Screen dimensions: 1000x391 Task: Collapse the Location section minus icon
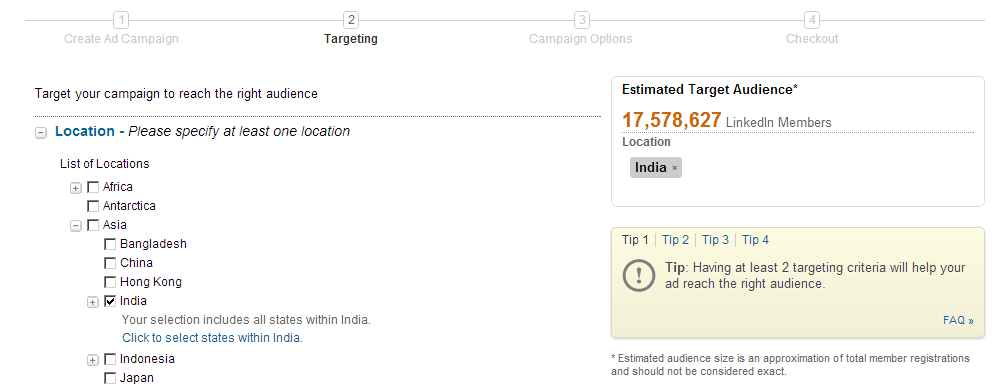click(41, 133)
